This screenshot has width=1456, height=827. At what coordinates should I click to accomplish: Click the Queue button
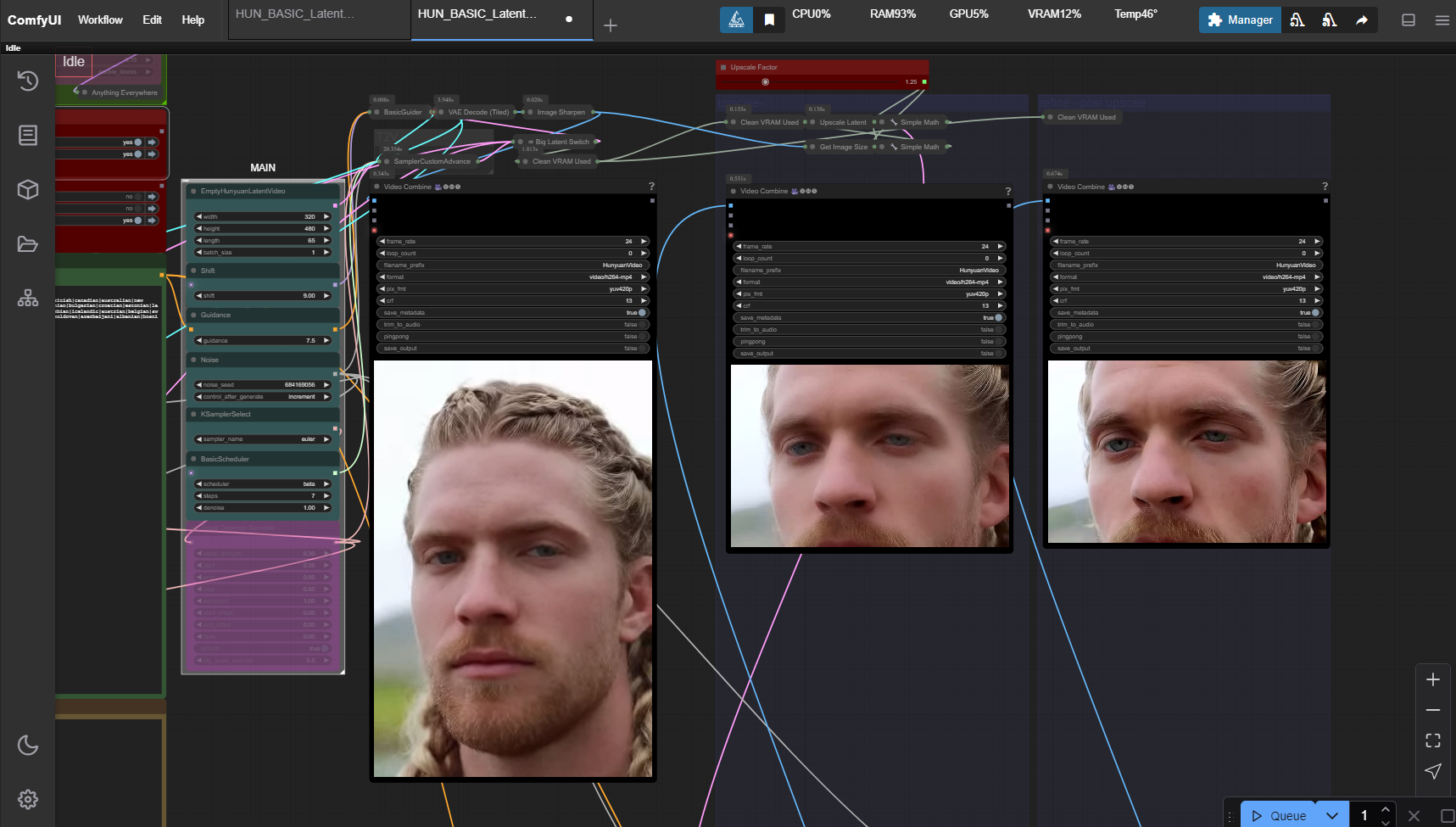click(x=1279, y=815)
